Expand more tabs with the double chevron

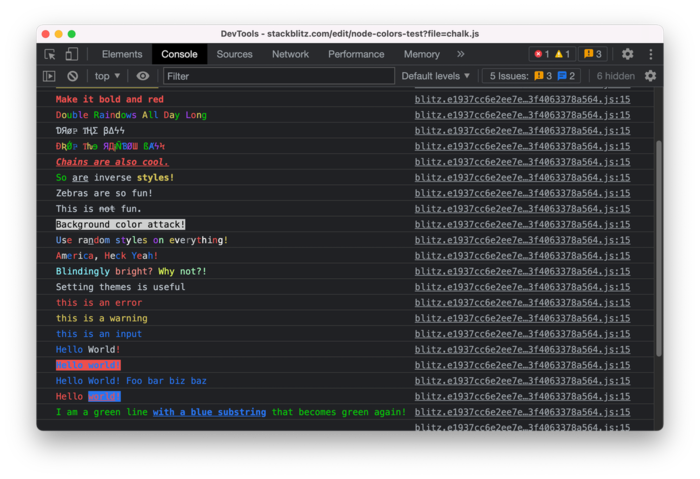(x=460, y=54)
